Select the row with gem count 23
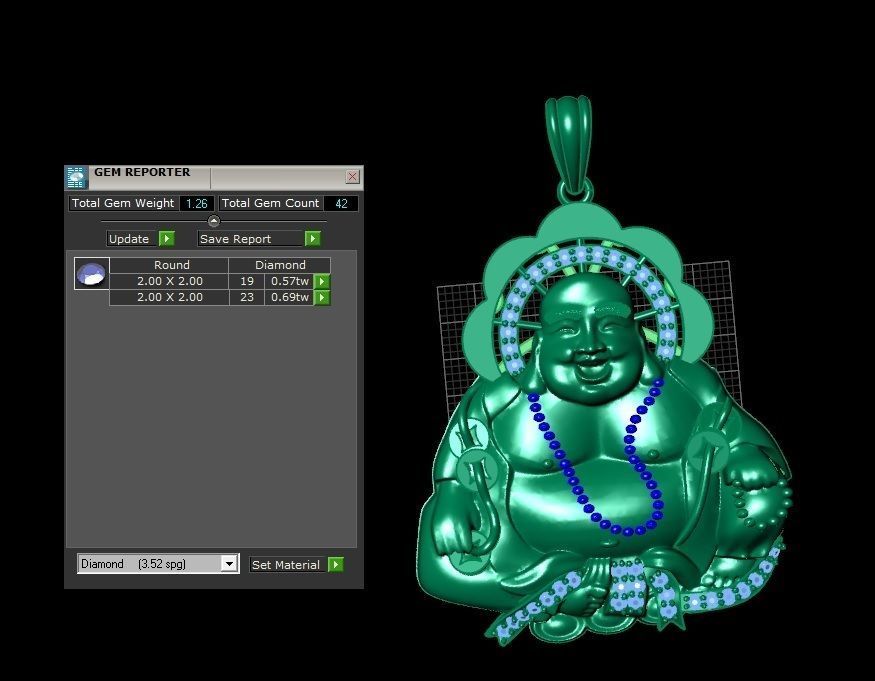The image size is (875, 681). click(220, 298)
